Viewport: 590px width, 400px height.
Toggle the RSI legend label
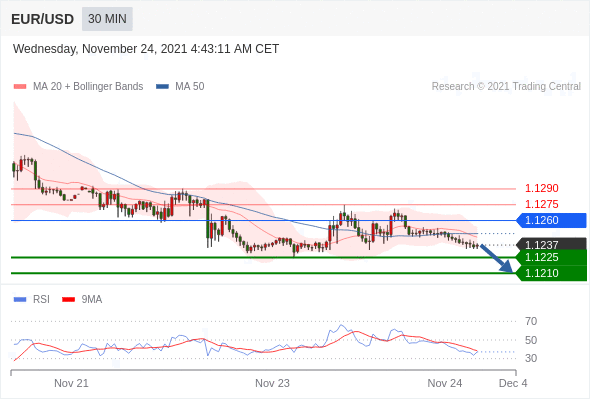click(41, 300)
